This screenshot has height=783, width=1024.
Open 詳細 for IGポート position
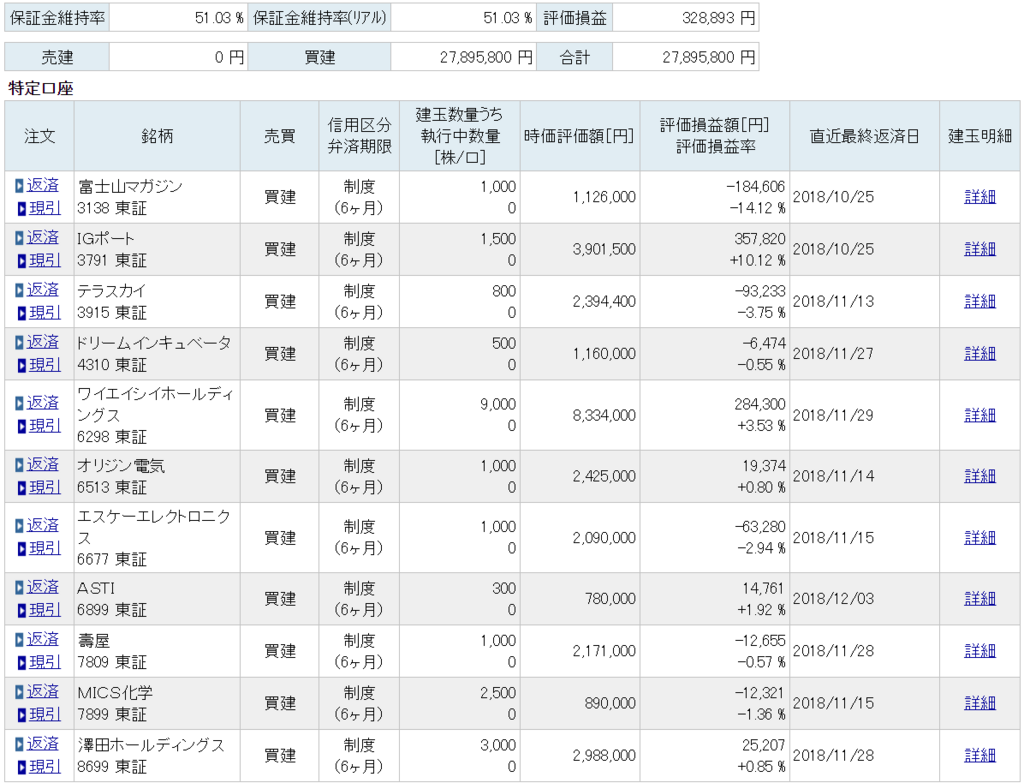point(980,249)
